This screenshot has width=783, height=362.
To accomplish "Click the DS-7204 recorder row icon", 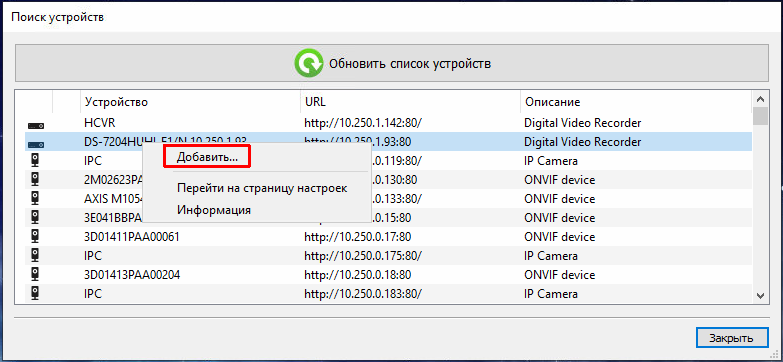I will pos(35,145).
